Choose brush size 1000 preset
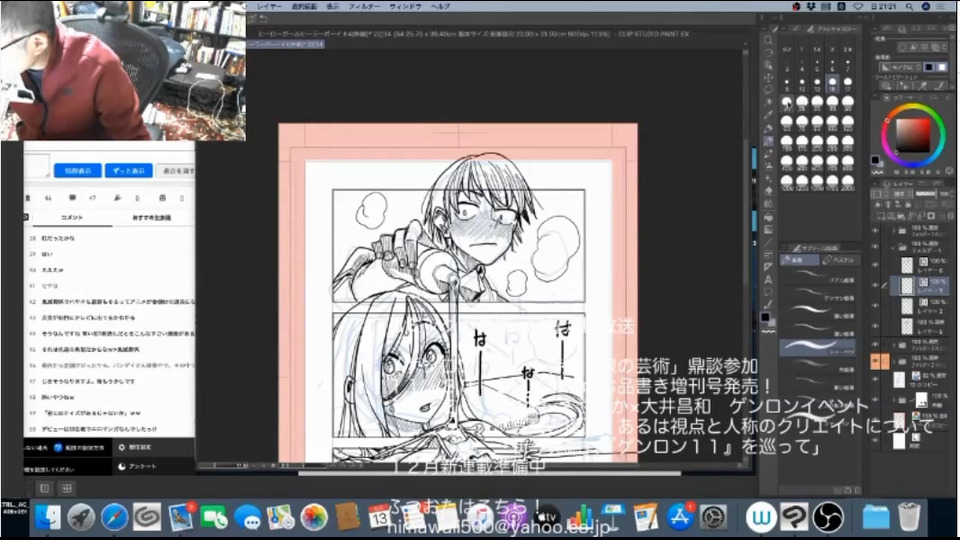The height and width of the screenshot is (540, 960). coord(787,182)
